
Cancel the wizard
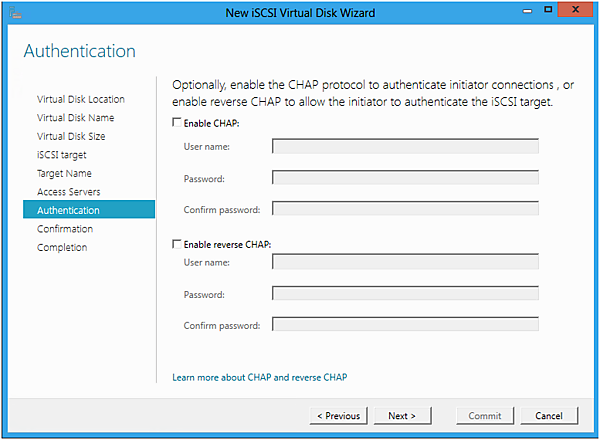[x=549, y=415]
